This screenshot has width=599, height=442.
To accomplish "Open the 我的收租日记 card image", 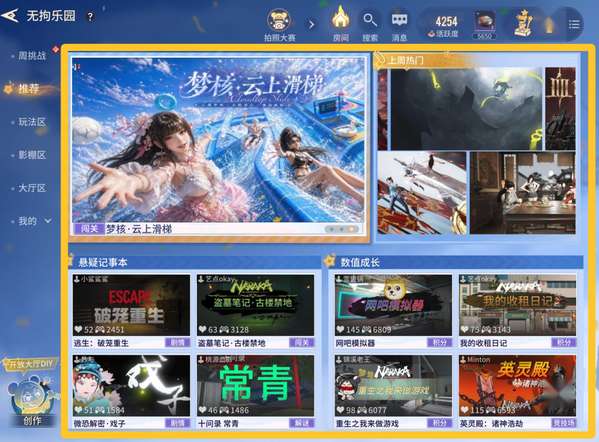I will click(518, 305).
